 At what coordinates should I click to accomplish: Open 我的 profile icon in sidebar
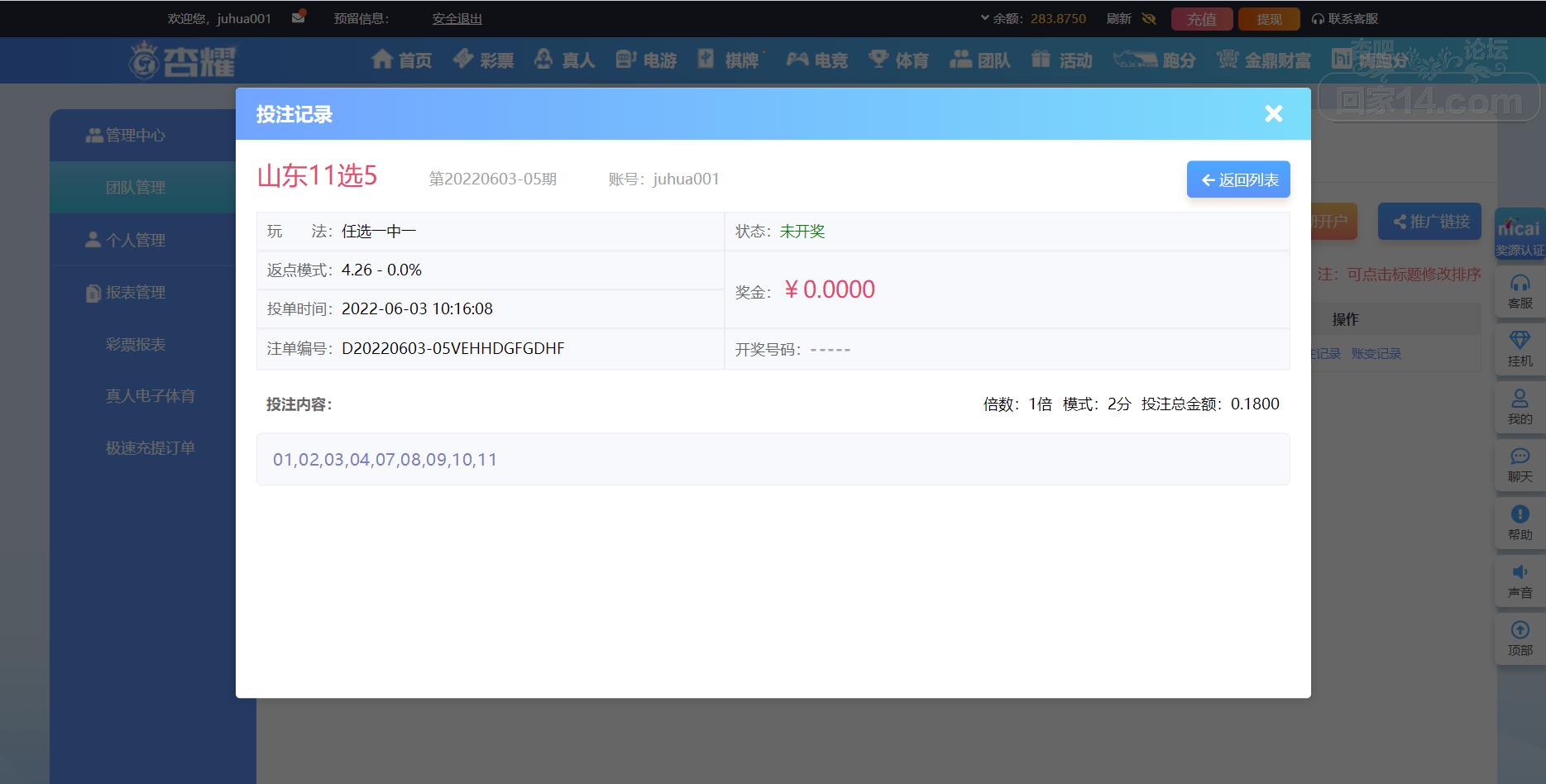pos(1520,408)
